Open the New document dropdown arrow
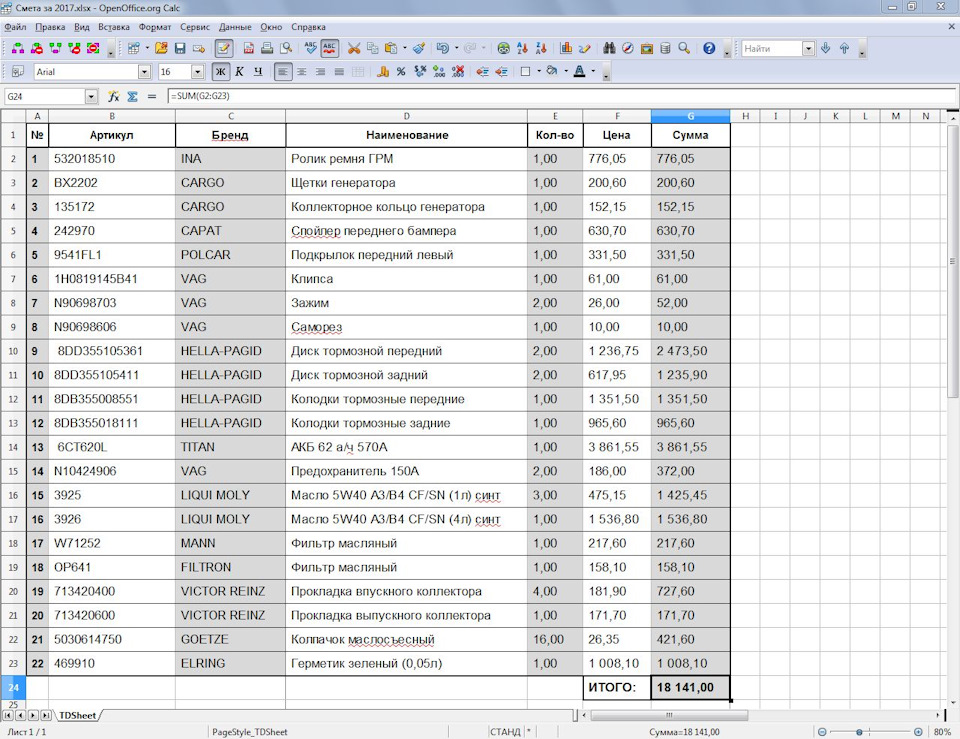This screenshot has height=739, width=960. tap(147, 48)
